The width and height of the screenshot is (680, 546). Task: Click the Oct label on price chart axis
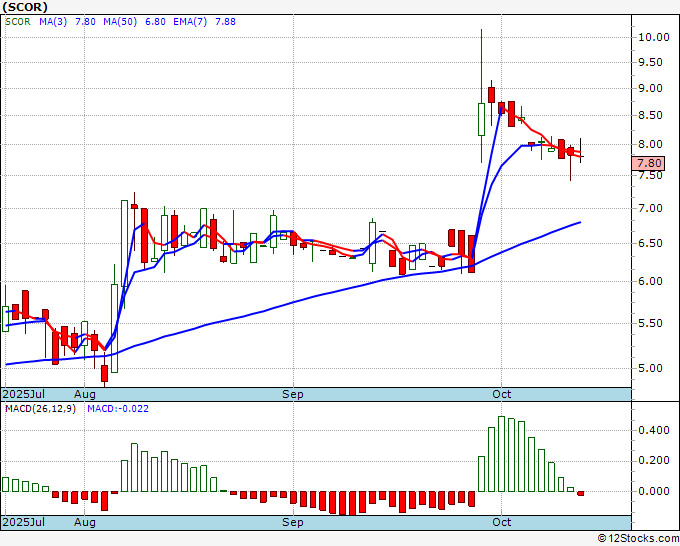coord(502,394)
